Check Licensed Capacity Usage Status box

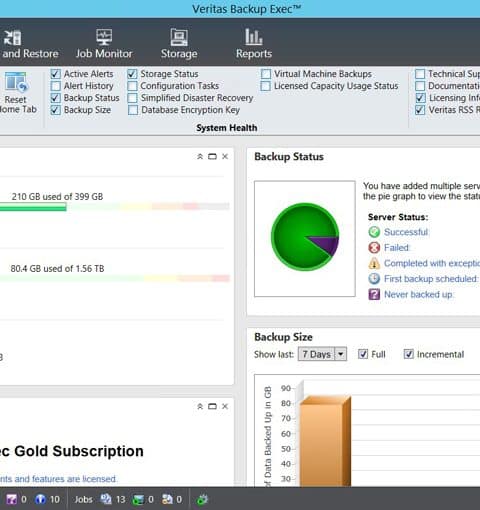pos(265,86)
